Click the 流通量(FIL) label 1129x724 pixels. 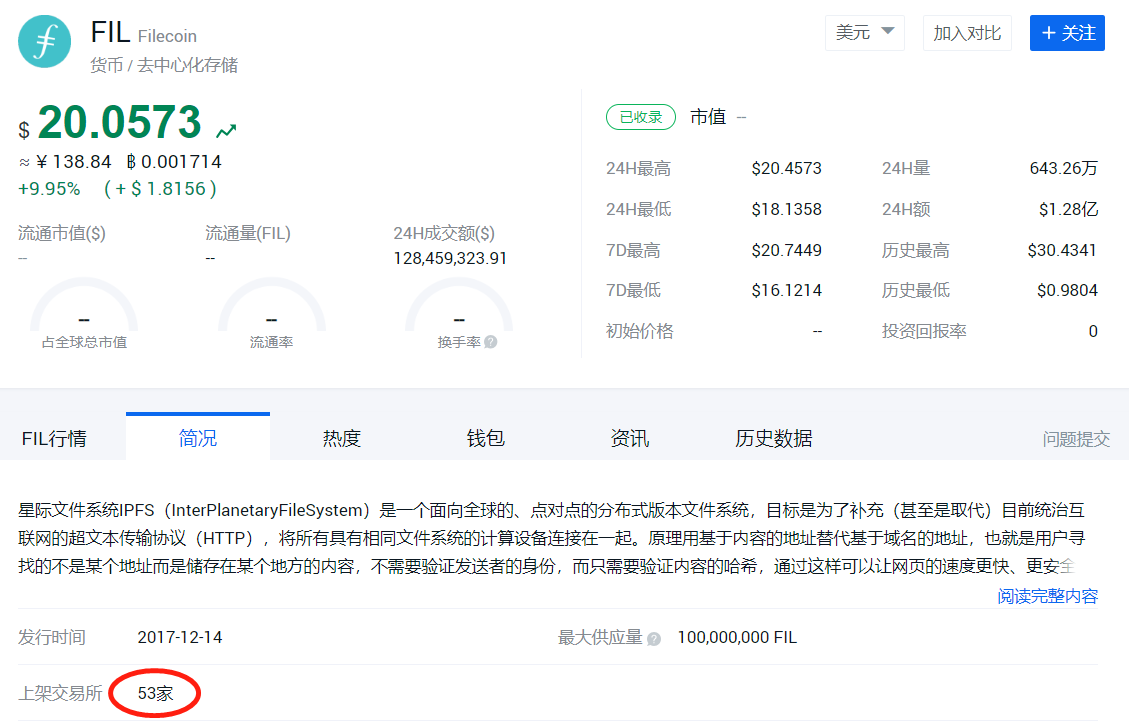coord(248,233)
